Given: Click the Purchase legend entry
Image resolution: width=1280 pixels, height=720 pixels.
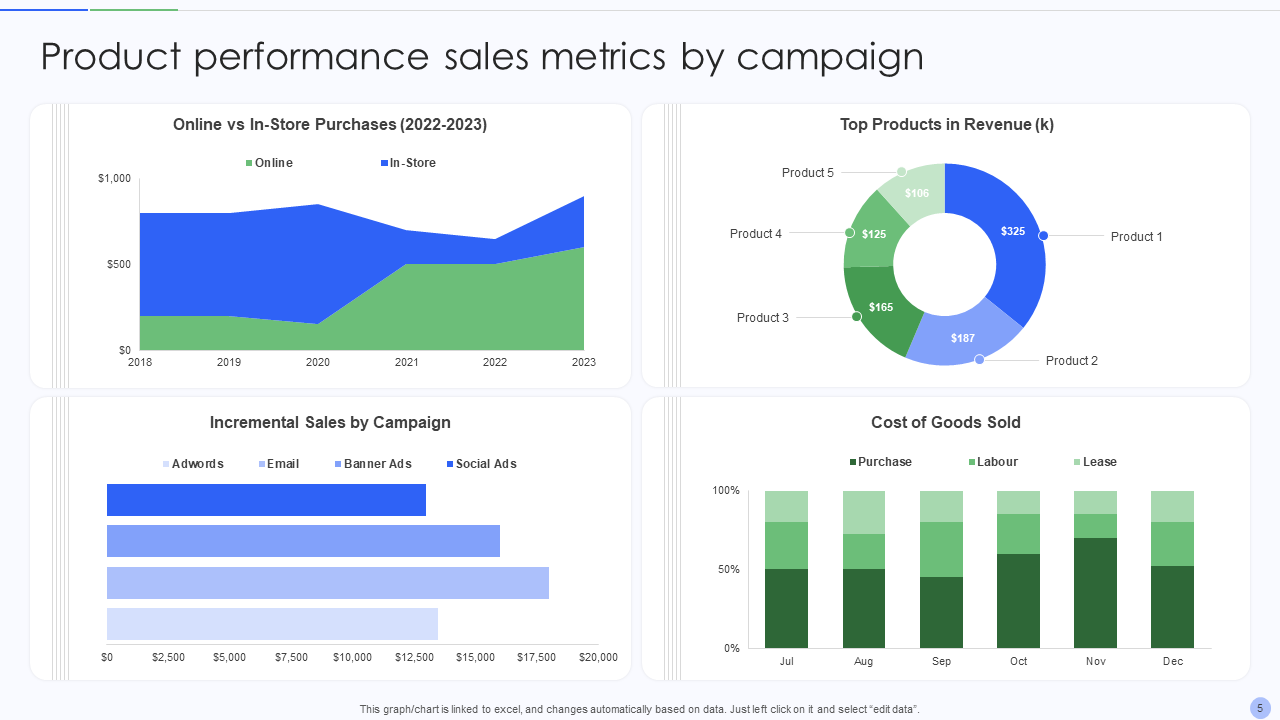Looking at the screenshot, I should [880, 462].
